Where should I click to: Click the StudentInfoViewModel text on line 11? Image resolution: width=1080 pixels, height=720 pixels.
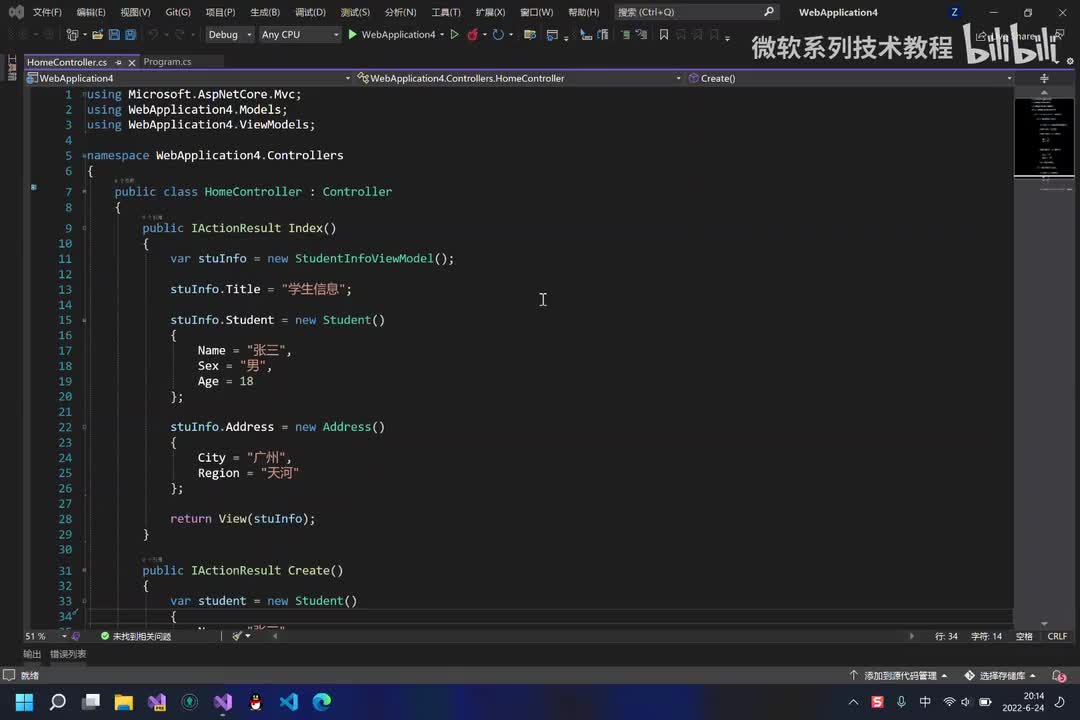(x=364, y=258)
